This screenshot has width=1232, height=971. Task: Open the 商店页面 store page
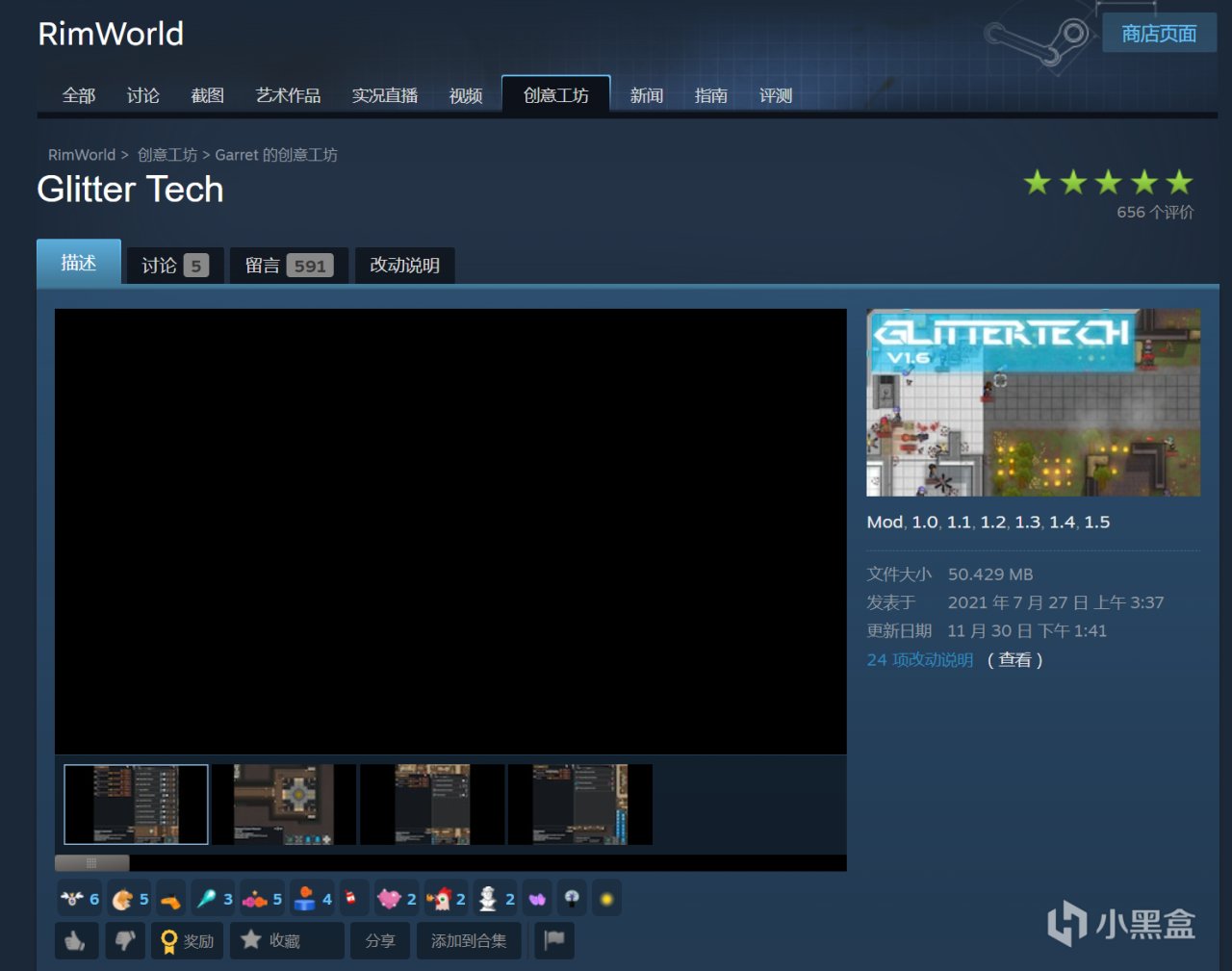coord(1159,34)
